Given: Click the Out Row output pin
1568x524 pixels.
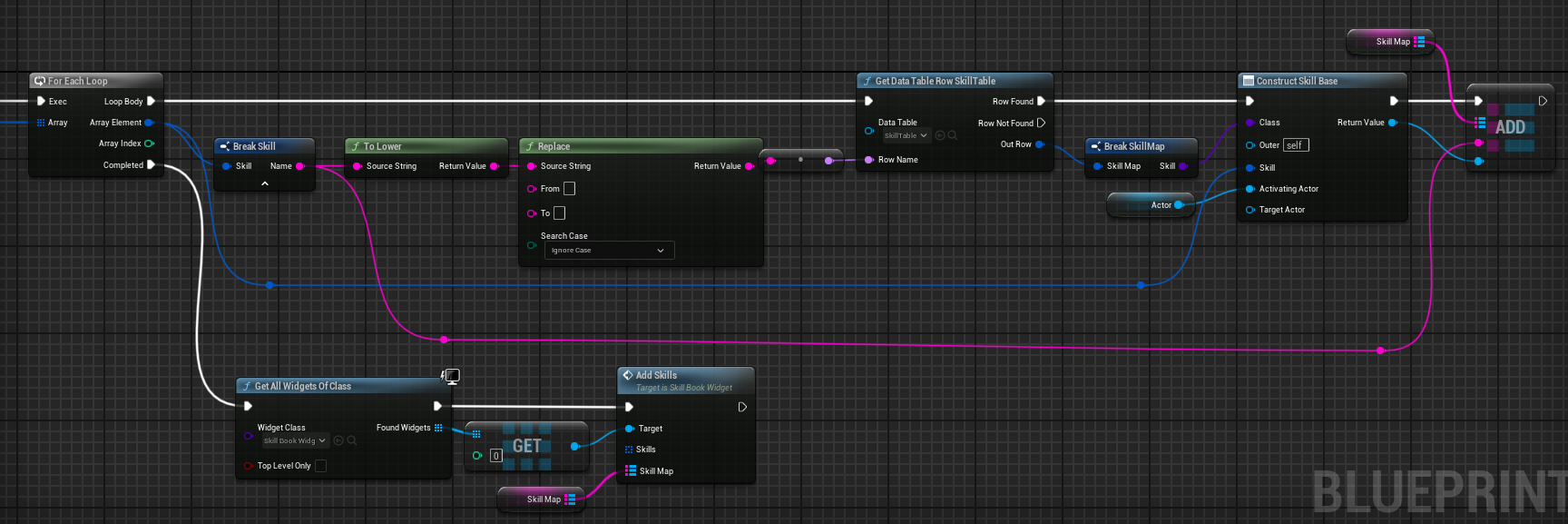Looking at the screenshot, I should (1039, 144).
